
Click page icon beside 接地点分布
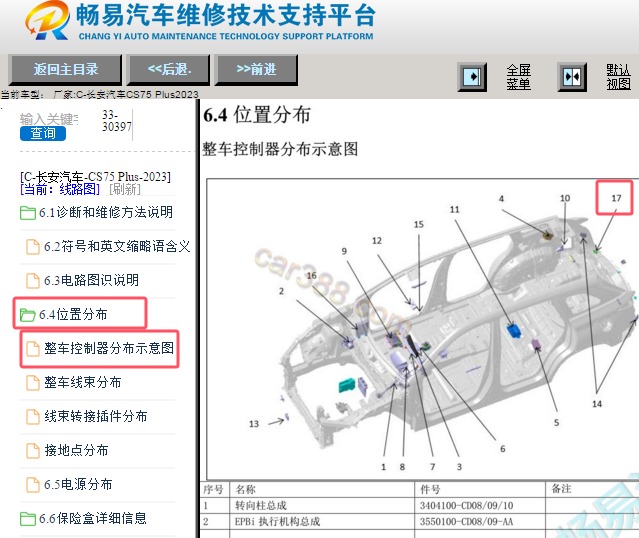[x=33, y=451]
